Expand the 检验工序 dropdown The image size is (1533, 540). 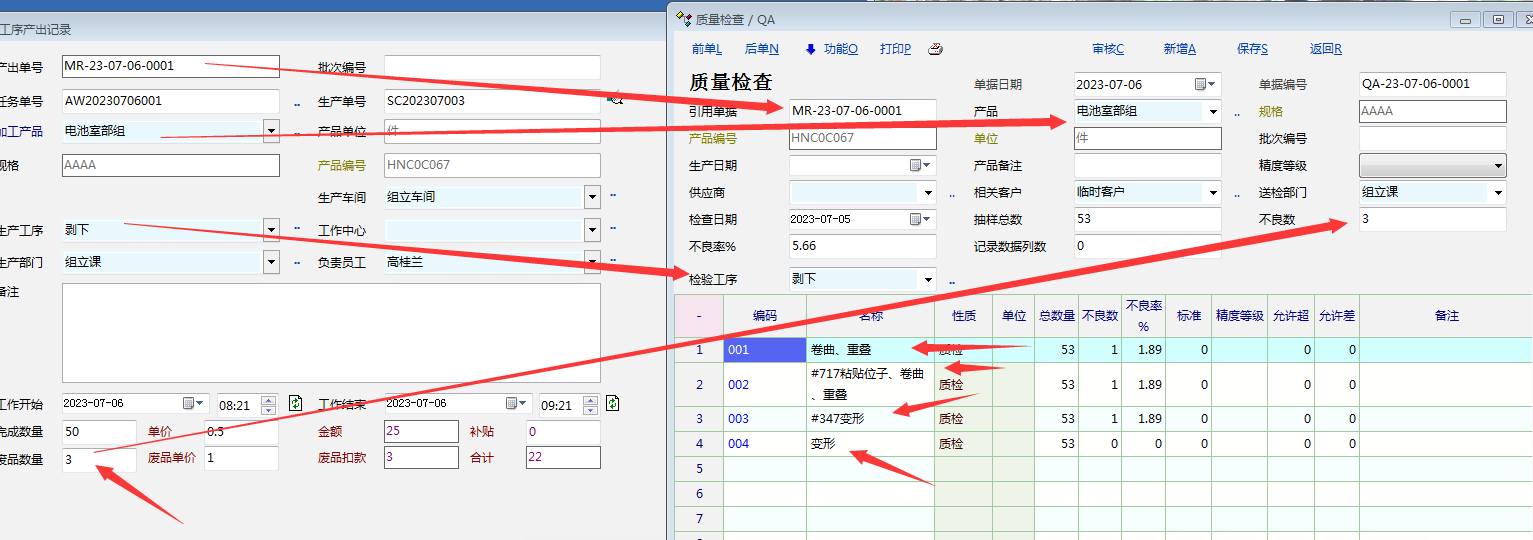[928, 280]
